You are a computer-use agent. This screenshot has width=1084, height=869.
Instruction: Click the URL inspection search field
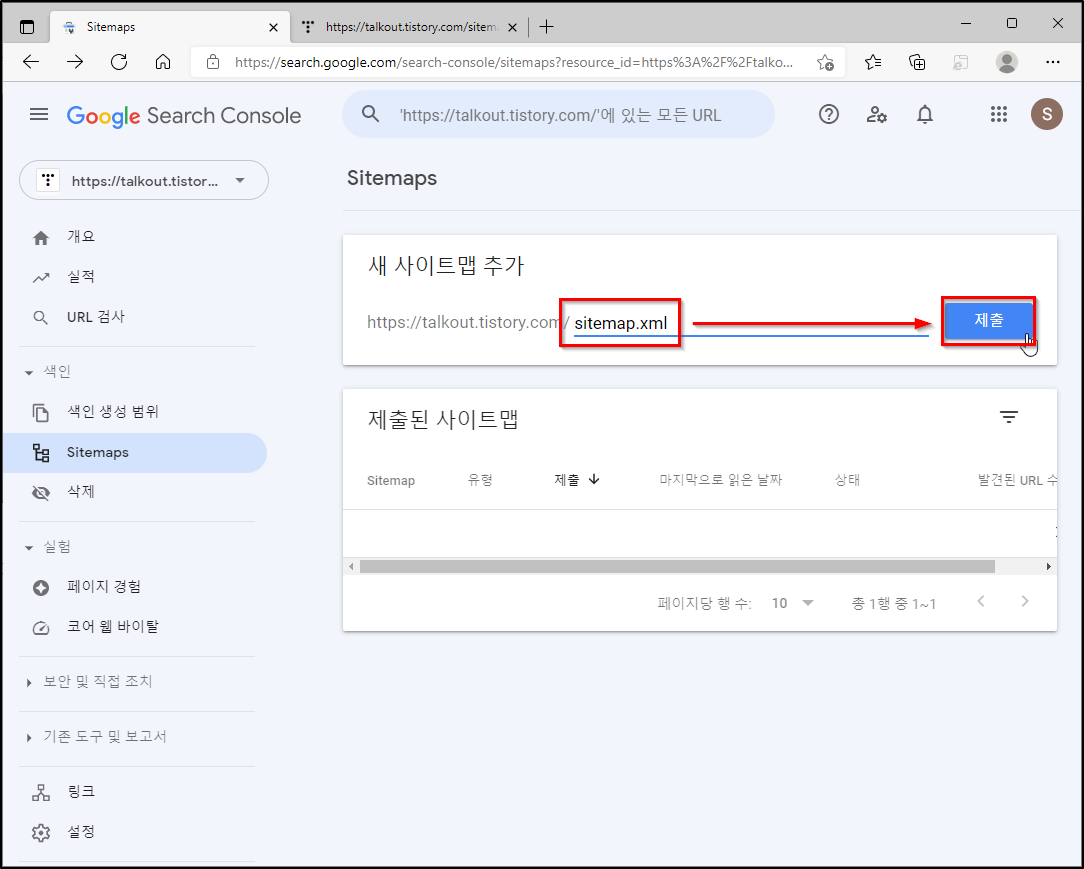559,114
